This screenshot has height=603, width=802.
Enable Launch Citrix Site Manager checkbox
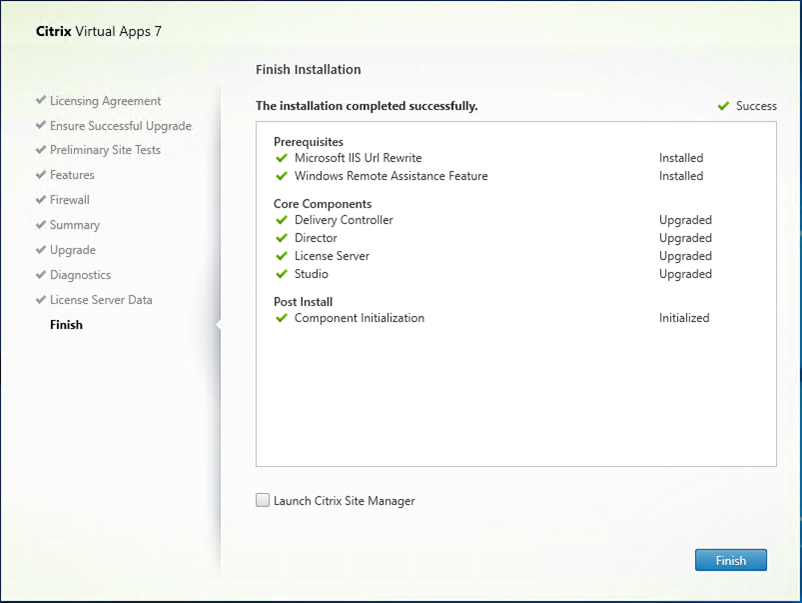(x=262, y=500)
